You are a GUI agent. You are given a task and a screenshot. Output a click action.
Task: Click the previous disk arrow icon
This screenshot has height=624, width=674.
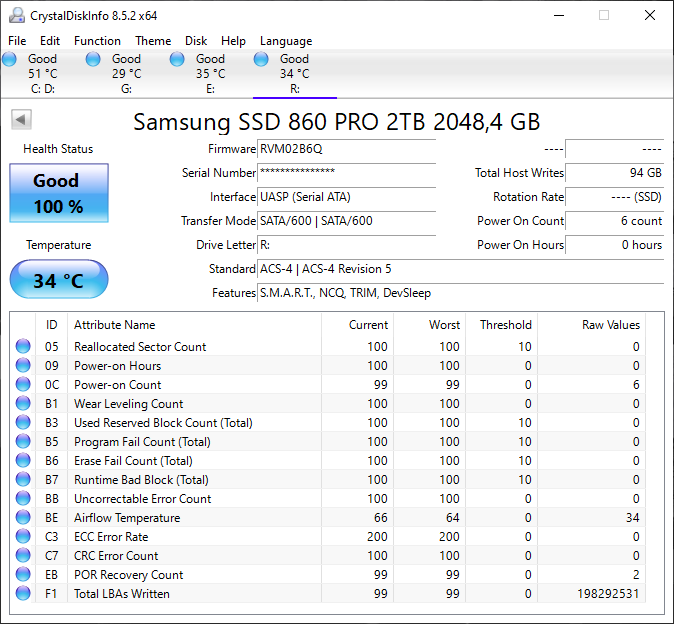point(21,120)
